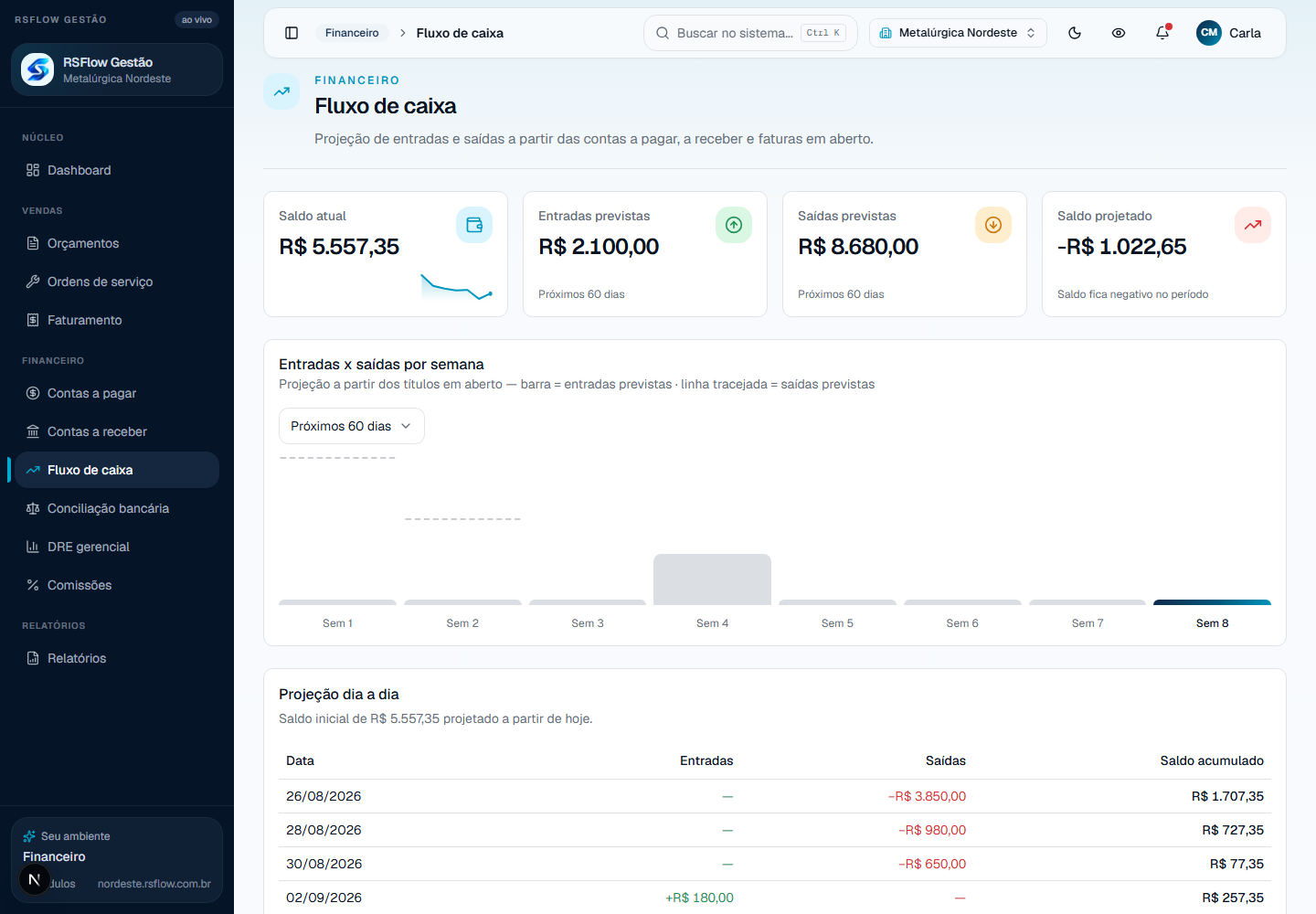Click the Saldo atual sparkline chart
Screen dimensions: 1316x914
click(x=457, y=287)
